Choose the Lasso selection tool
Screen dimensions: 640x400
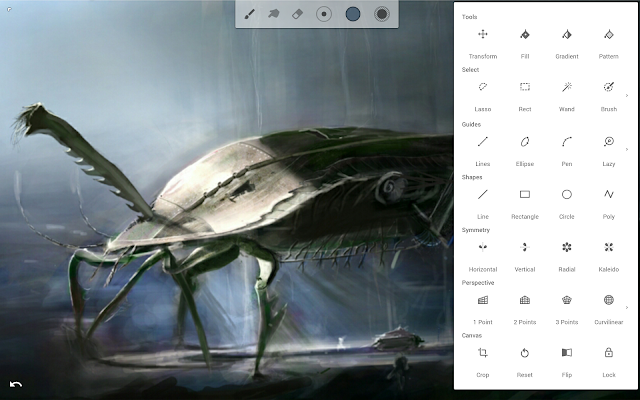click(483, 87)
